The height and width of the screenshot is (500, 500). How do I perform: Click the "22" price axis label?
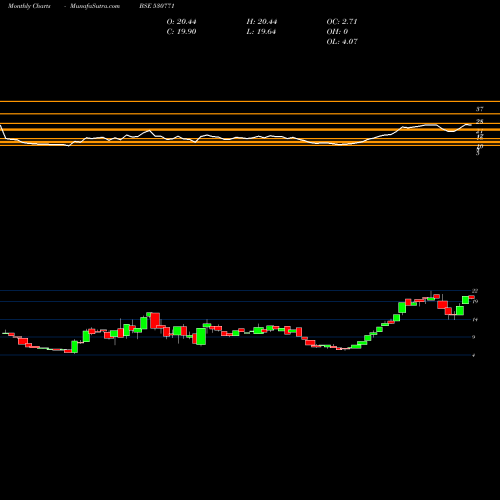pyautogui.click(x=475, y=291)
